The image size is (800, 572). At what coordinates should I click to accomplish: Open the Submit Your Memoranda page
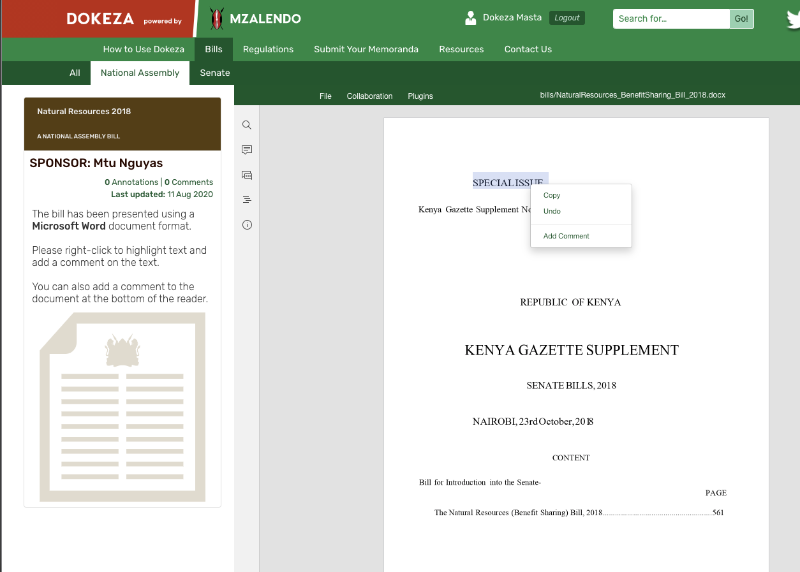366,49
